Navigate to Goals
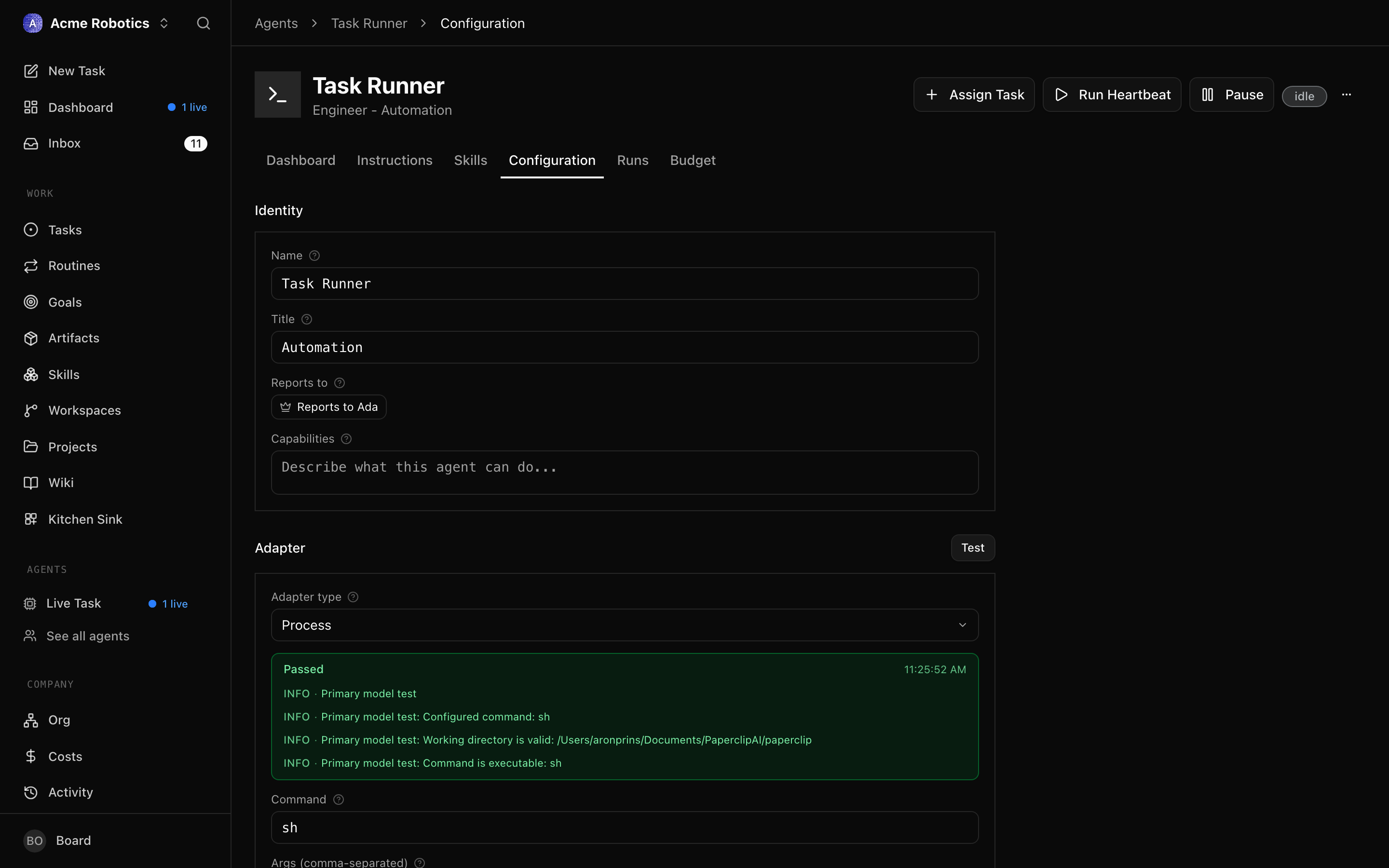 pyautogui.click(x=115, y=302)
